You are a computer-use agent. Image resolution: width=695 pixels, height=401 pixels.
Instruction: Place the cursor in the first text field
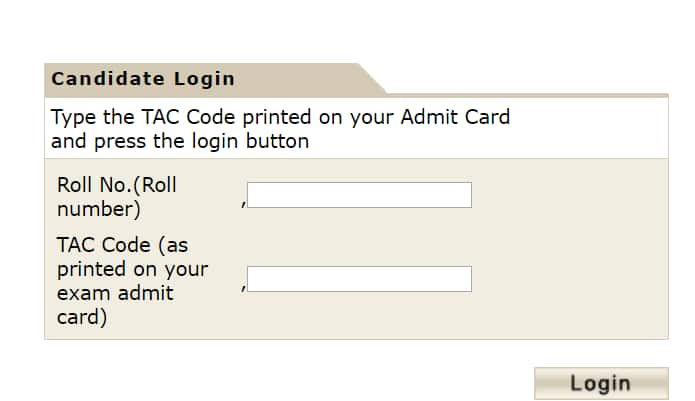[359, 195]
